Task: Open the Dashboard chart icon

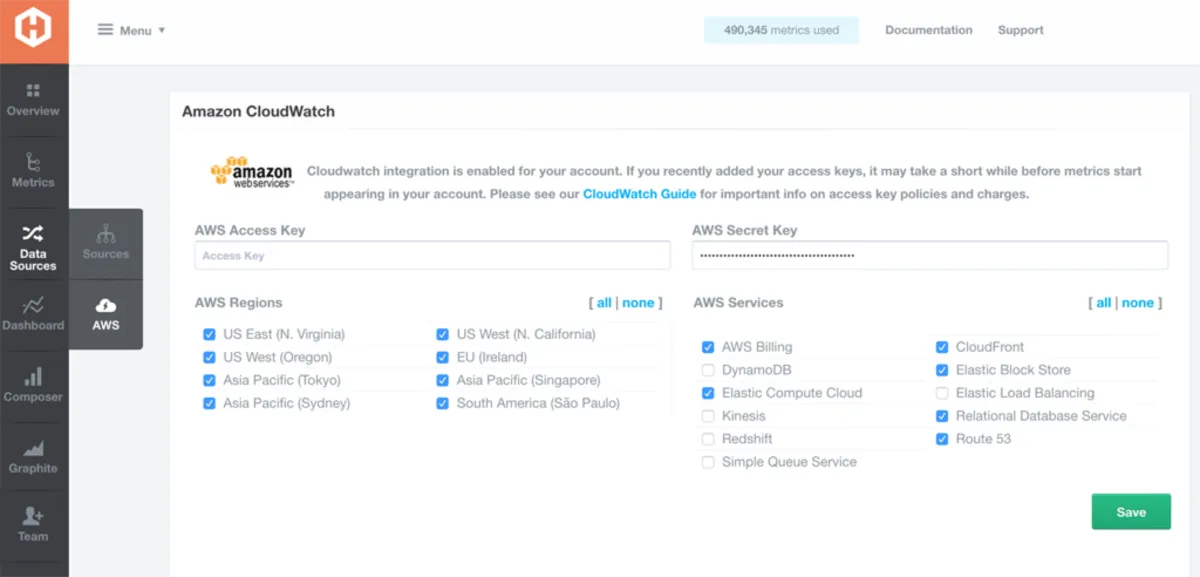Action: click(x=33, y=306)
